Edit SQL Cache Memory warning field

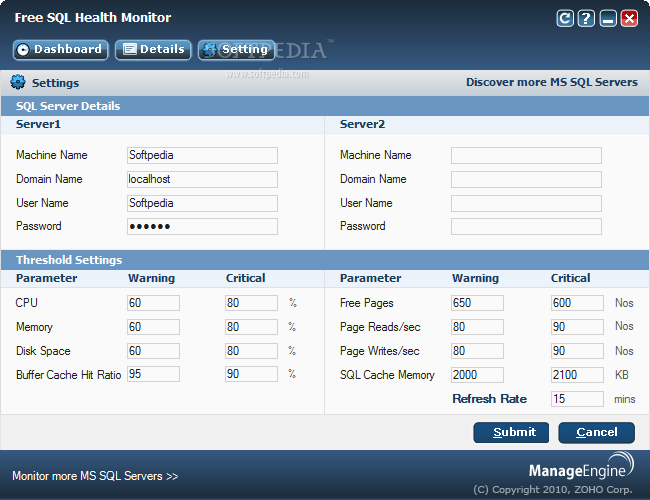[478, 375]
